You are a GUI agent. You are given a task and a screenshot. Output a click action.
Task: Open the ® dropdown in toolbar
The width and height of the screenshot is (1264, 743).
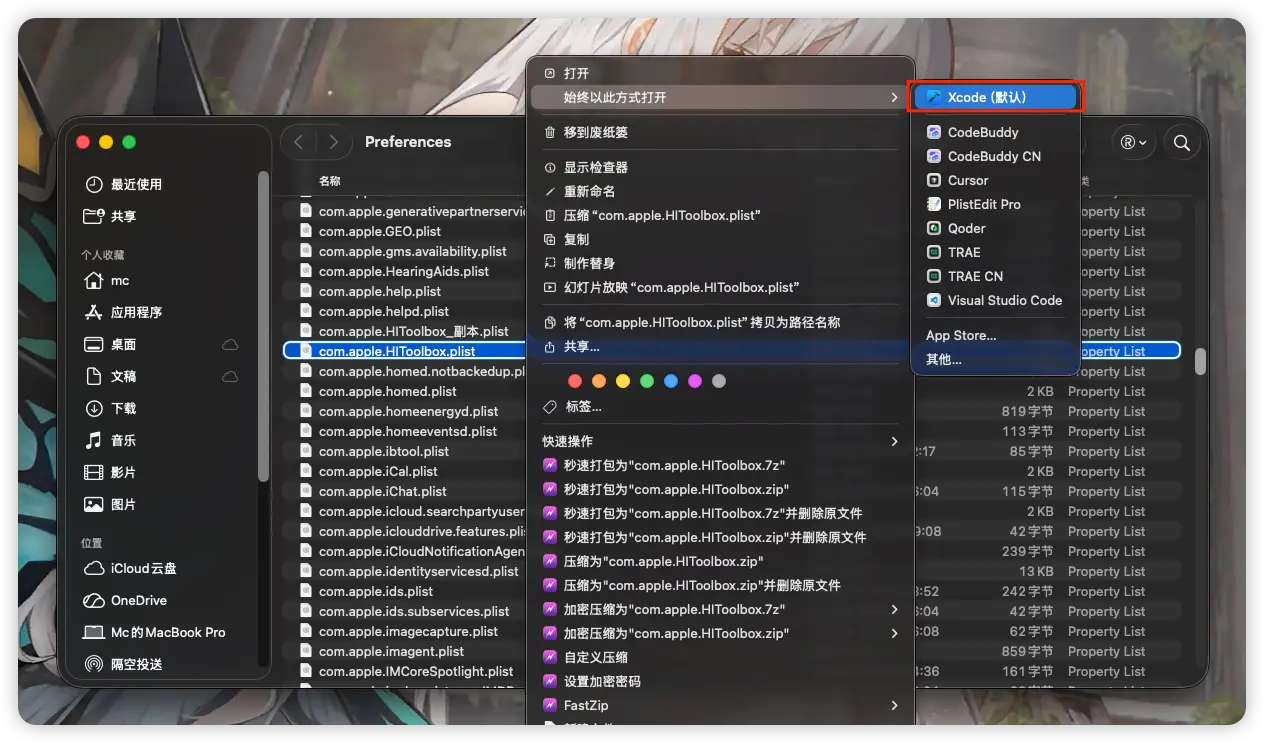1133,143
